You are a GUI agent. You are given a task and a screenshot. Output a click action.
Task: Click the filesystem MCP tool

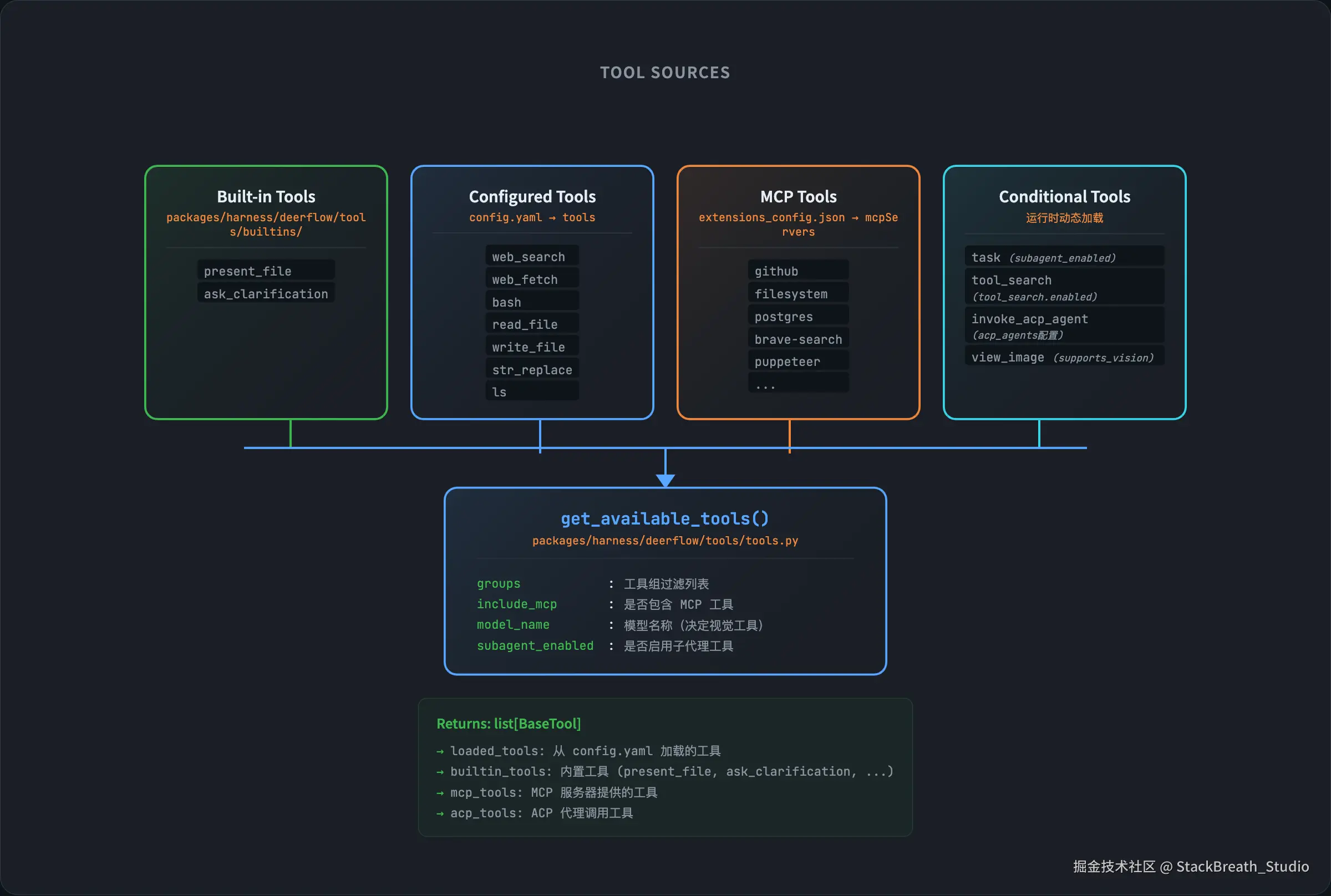(798, 293)
